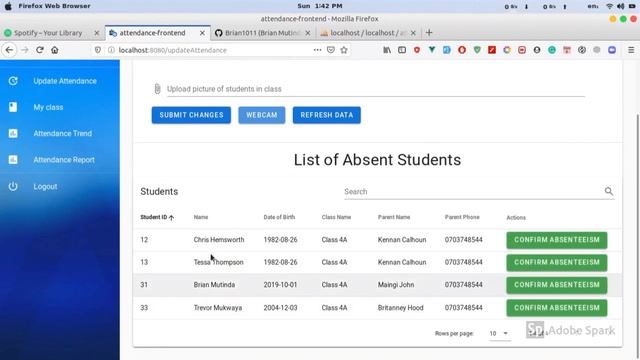Open Attendance Report in sidebar
640x360 pixels.
(x=64, y=160)
